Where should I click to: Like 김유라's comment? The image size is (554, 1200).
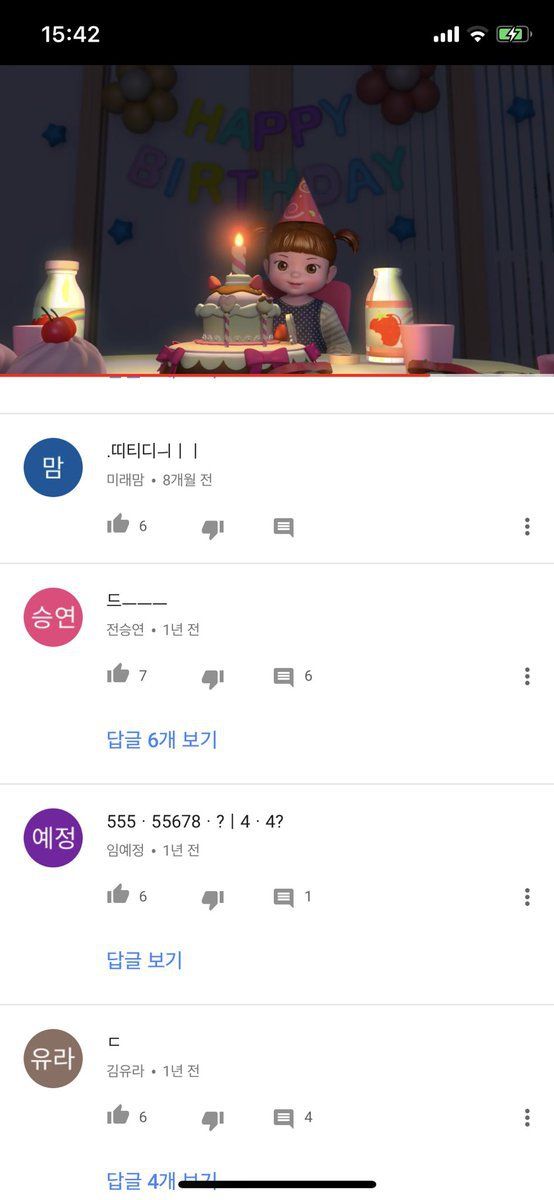coord(119,1115)
